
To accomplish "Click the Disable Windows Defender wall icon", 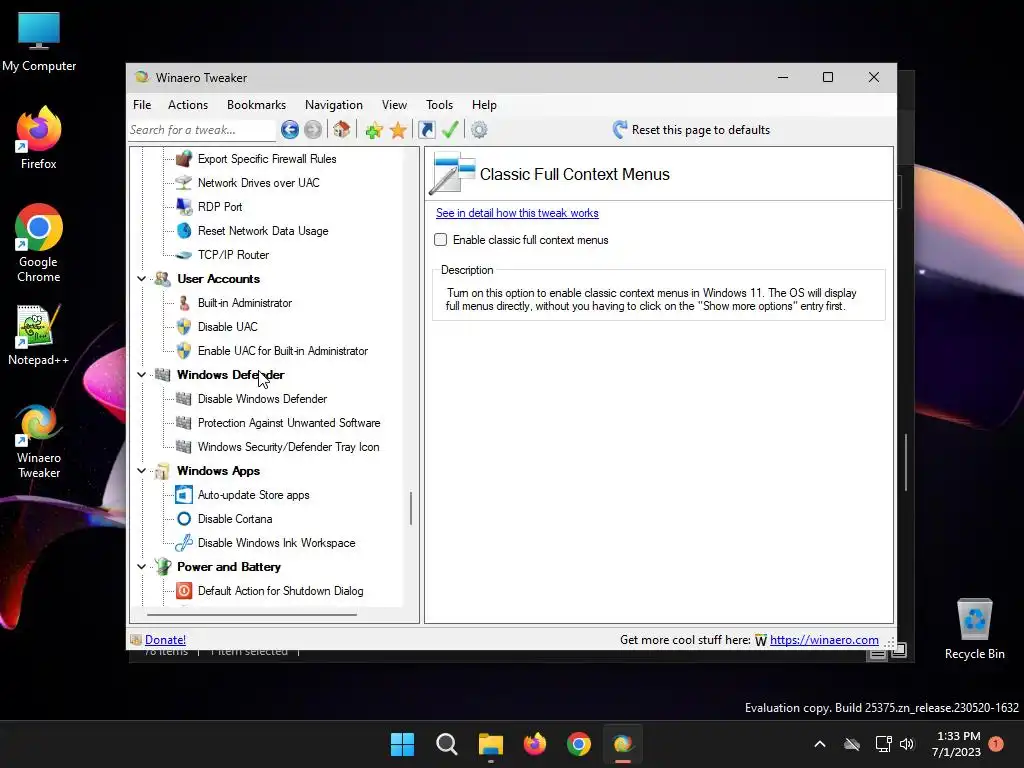I will [184, 399].
